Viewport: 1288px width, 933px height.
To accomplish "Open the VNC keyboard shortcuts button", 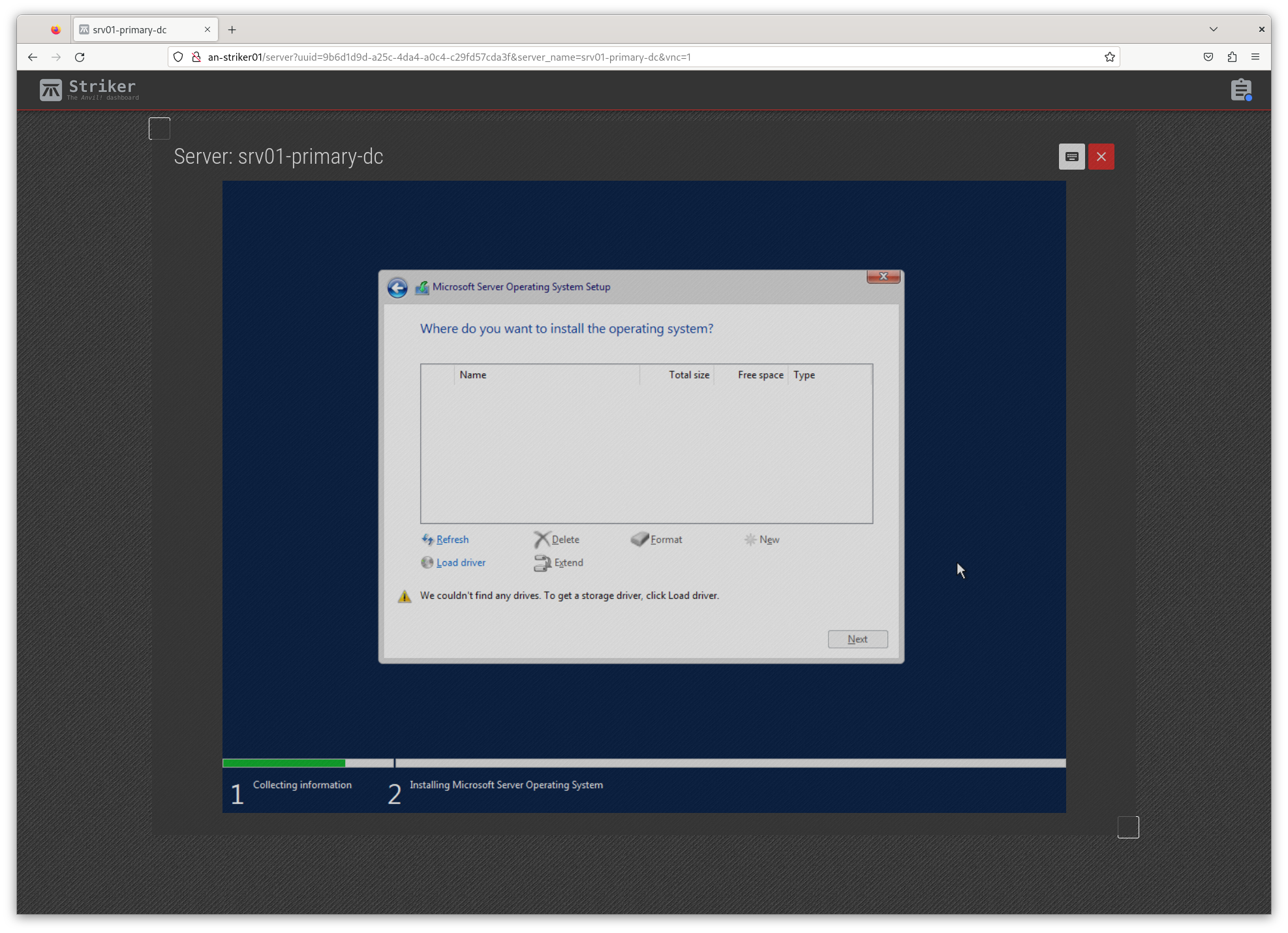I will coord(1071,157).
